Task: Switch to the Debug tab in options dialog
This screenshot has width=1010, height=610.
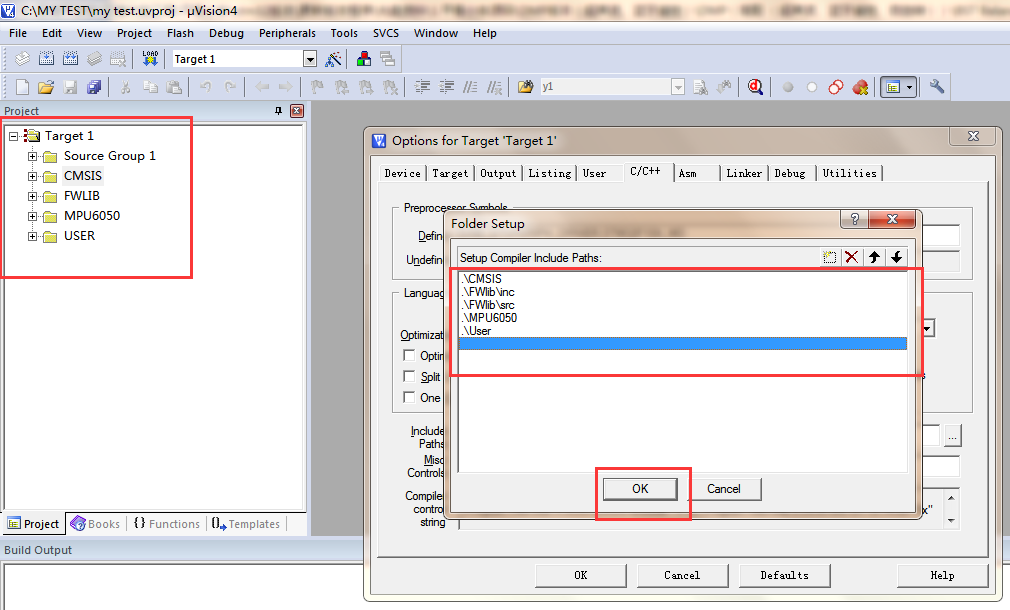Action: point(790,173)
